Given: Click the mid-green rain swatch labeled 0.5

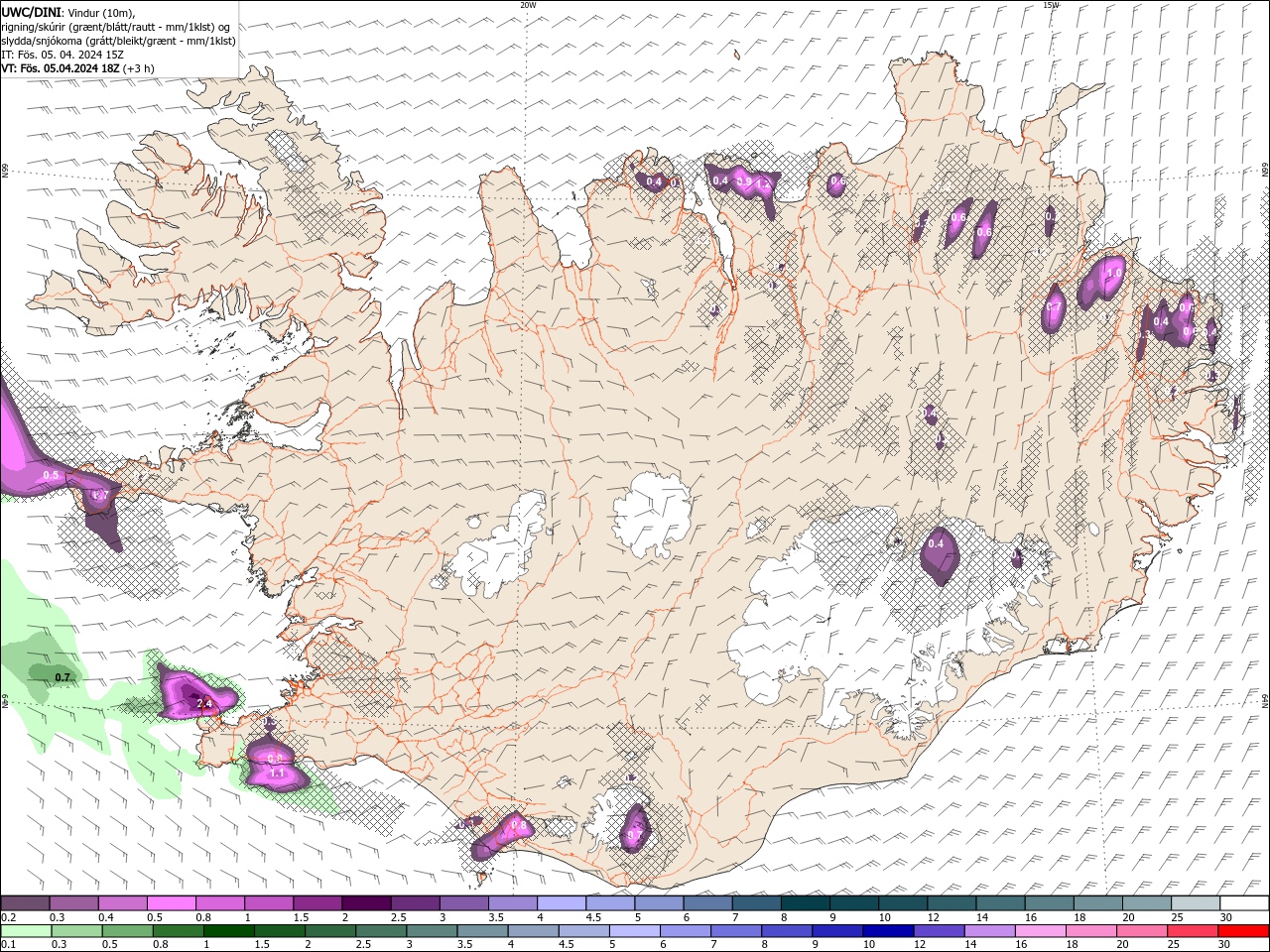Looking at the screenshot, I should [x=126, y=931].
